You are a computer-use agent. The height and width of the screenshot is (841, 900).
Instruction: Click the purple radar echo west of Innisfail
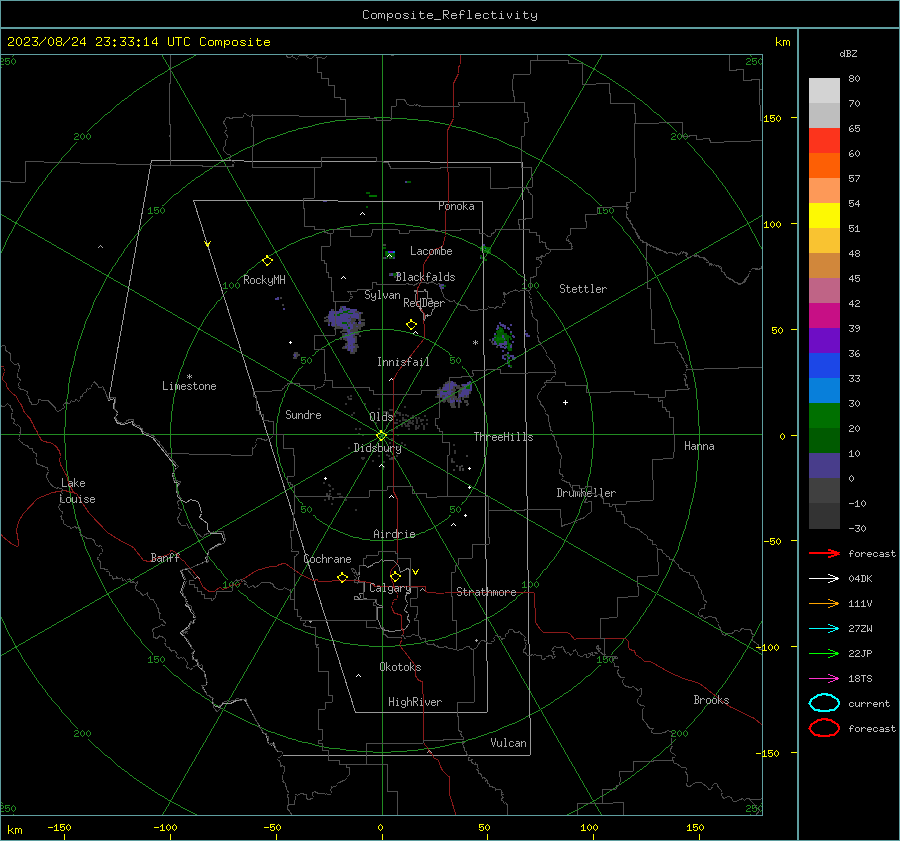346,327
